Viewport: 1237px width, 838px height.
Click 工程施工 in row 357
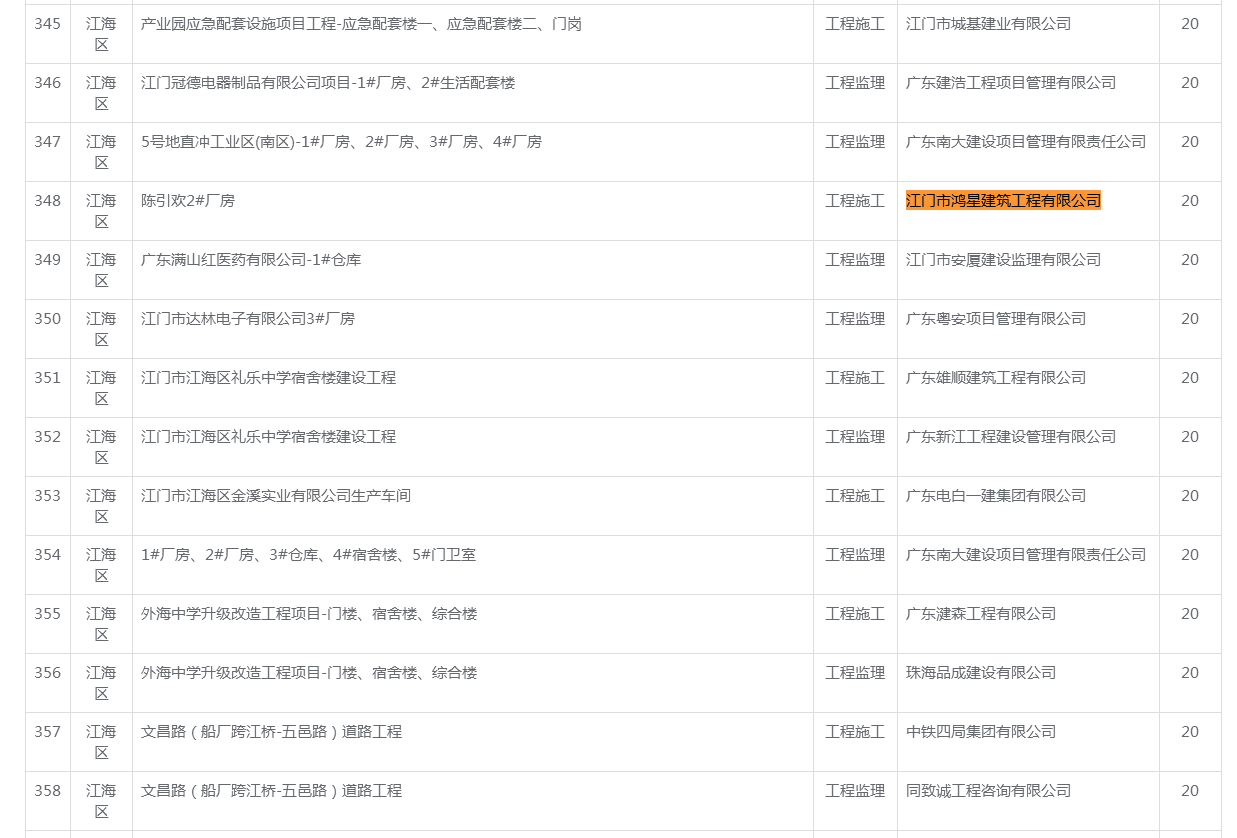click(855, 732)
